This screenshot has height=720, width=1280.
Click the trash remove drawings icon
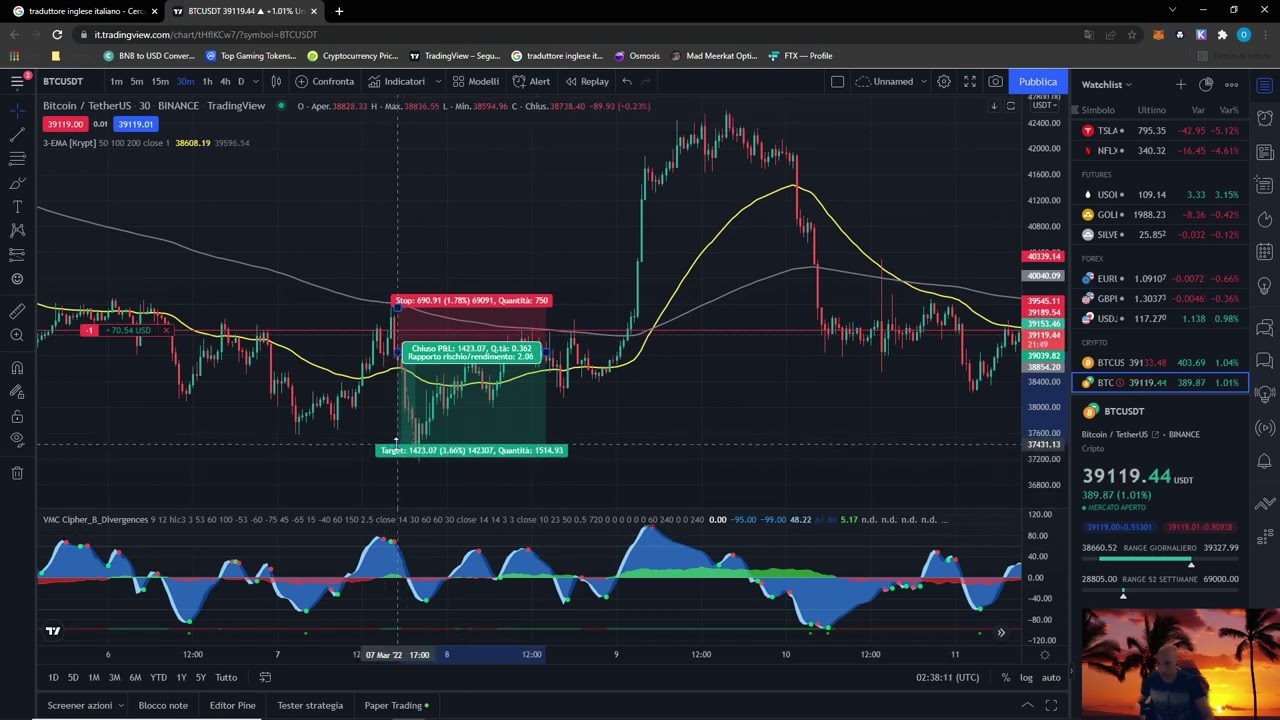[17, 473]
